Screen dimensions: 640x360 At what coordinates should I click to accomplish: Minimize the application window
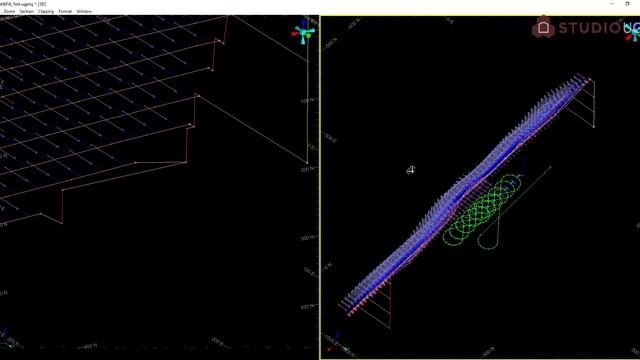(x=612, y=3)
